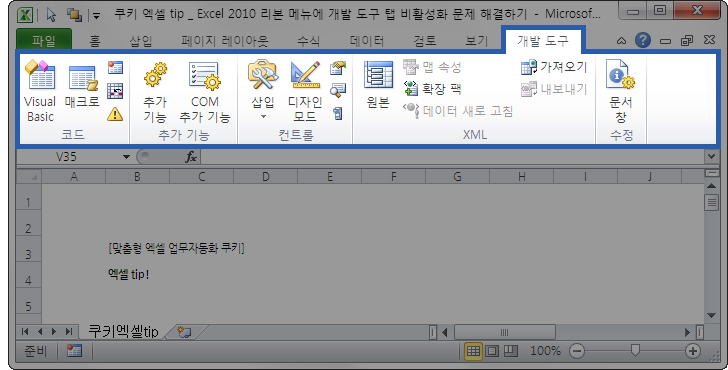Click the zoom slider handle
This screenshot has width=728, height=370.
(x=635, y=351)
